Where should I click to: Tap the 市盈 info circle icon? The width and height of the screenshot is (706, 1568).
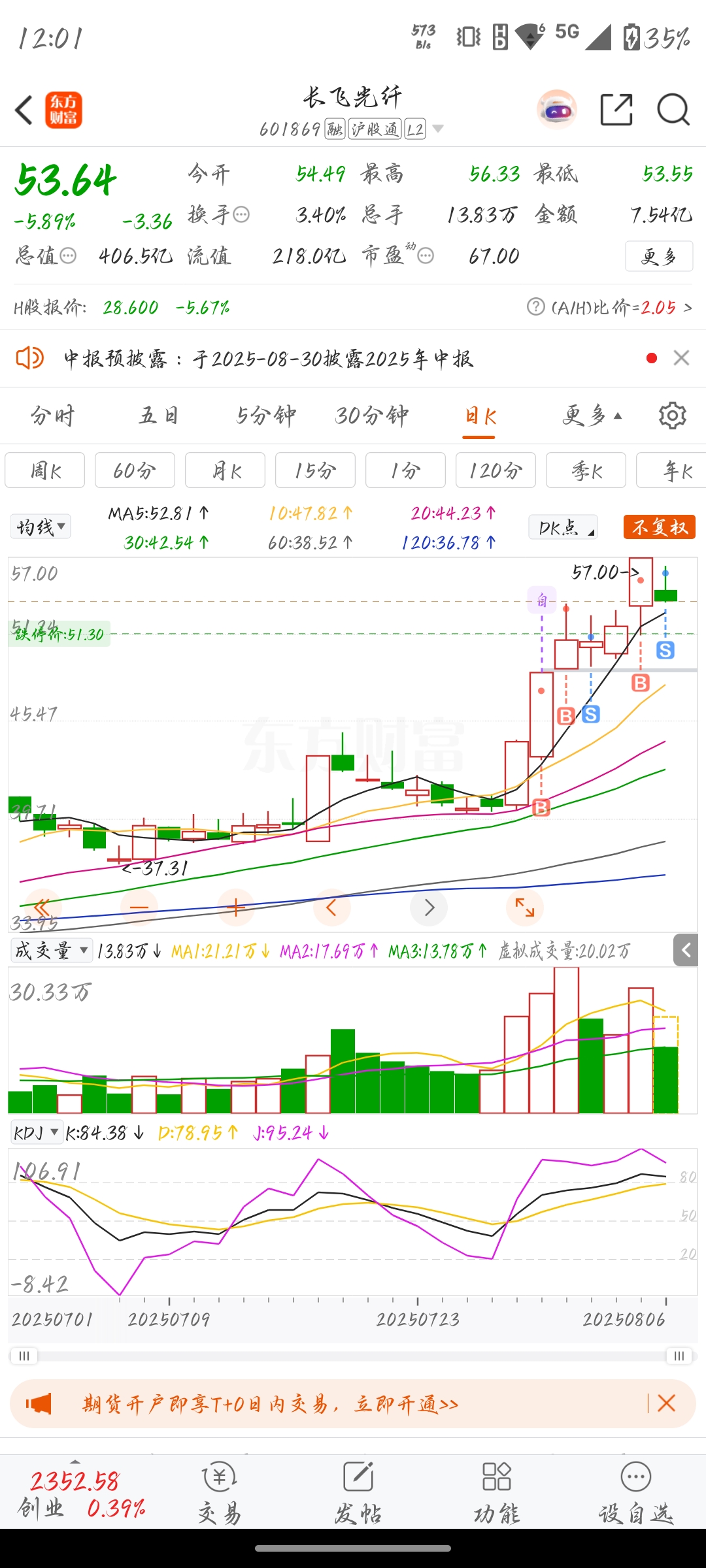pos(426,255)
